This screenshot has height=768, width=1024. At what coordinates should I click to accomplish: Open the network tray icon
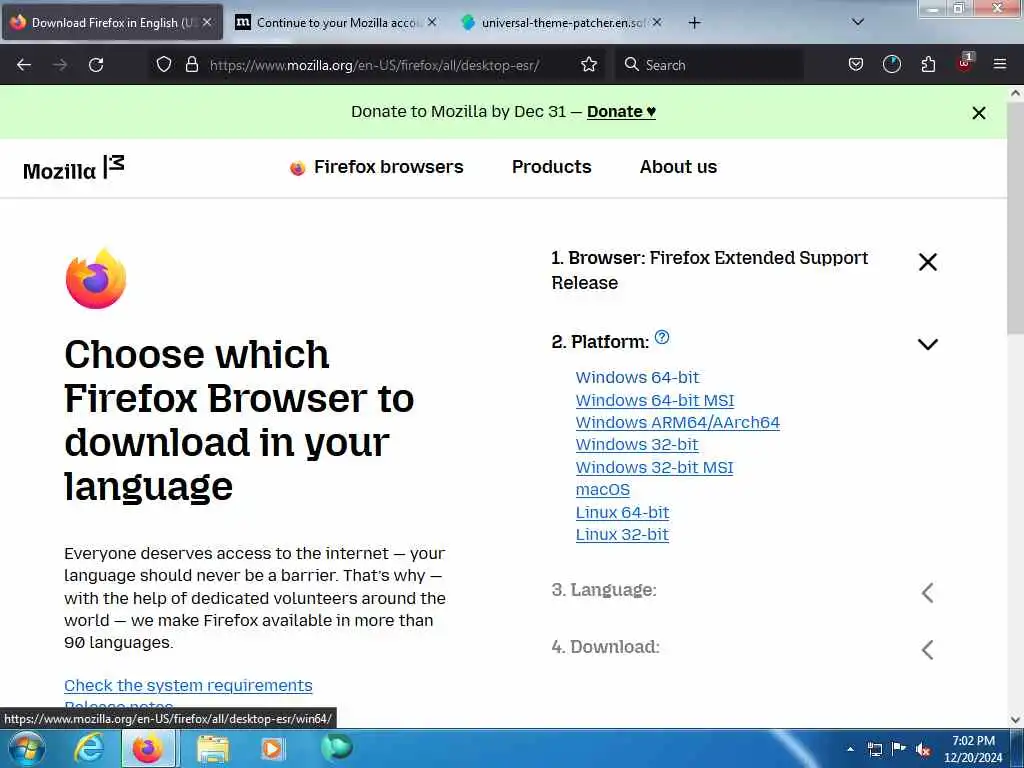[874, 749]
